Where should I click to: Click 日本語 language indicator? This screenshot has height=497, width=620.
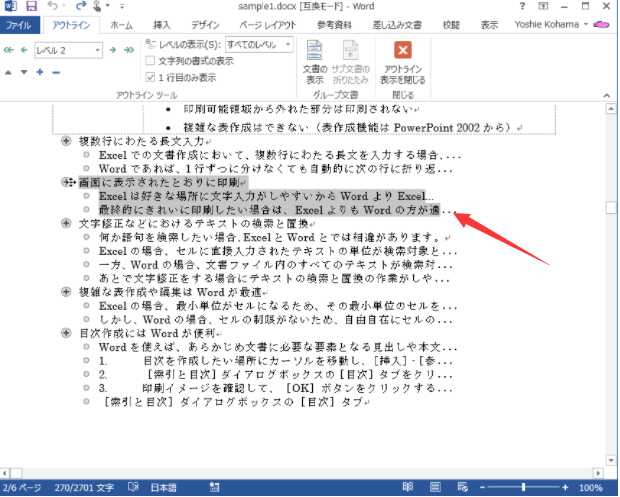tap(164, 488)
